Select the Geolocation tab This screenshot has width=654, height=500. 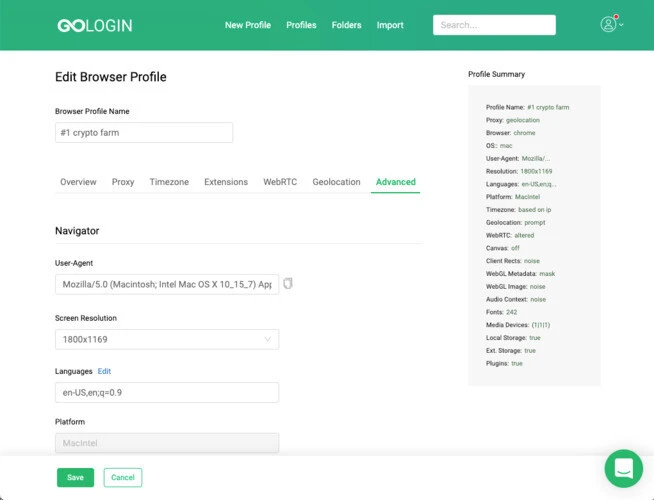[336, 182]
